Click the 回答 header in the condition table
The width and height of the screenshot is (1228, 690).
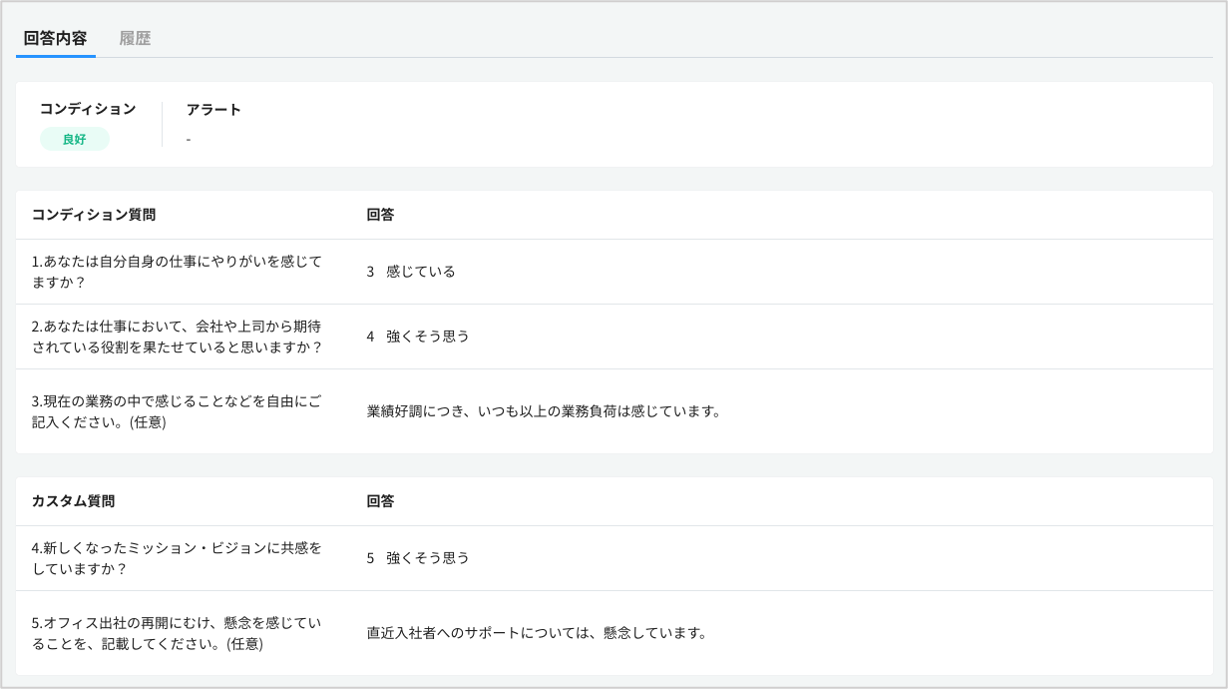pyautogui.click(x=380, y=215)
